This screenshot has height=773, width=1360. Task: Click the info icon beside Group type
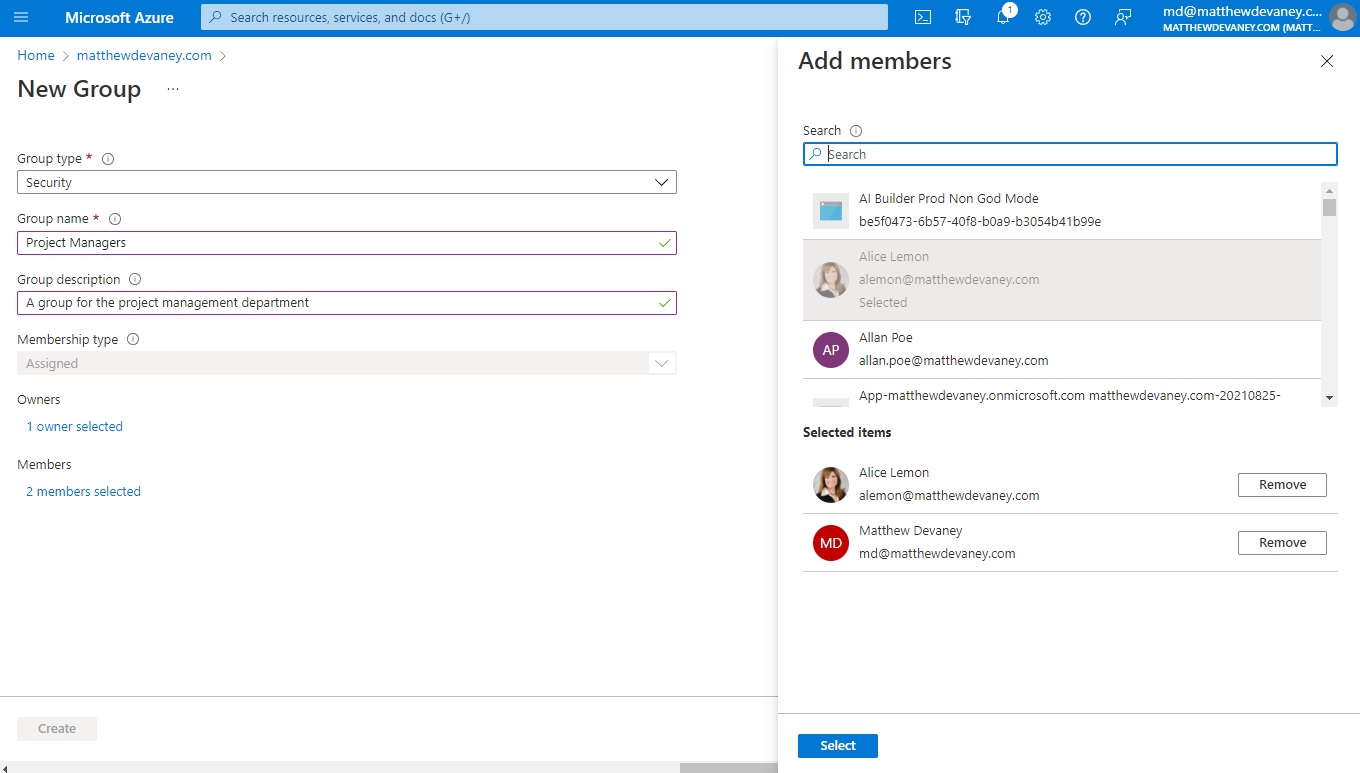[108, 159]
